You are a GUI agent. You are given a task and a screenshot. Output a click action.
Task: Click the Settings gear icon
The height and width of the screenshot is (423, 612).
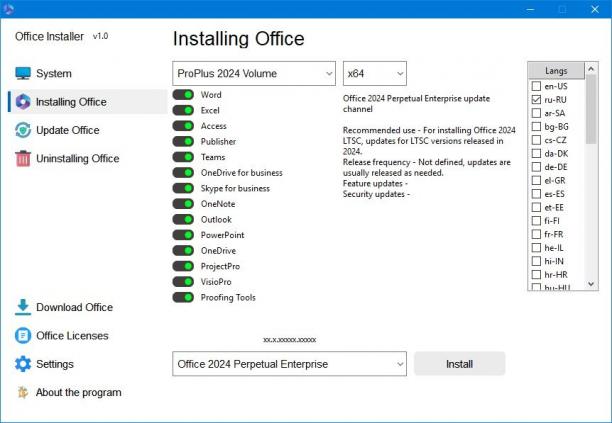tap(23, 364)
